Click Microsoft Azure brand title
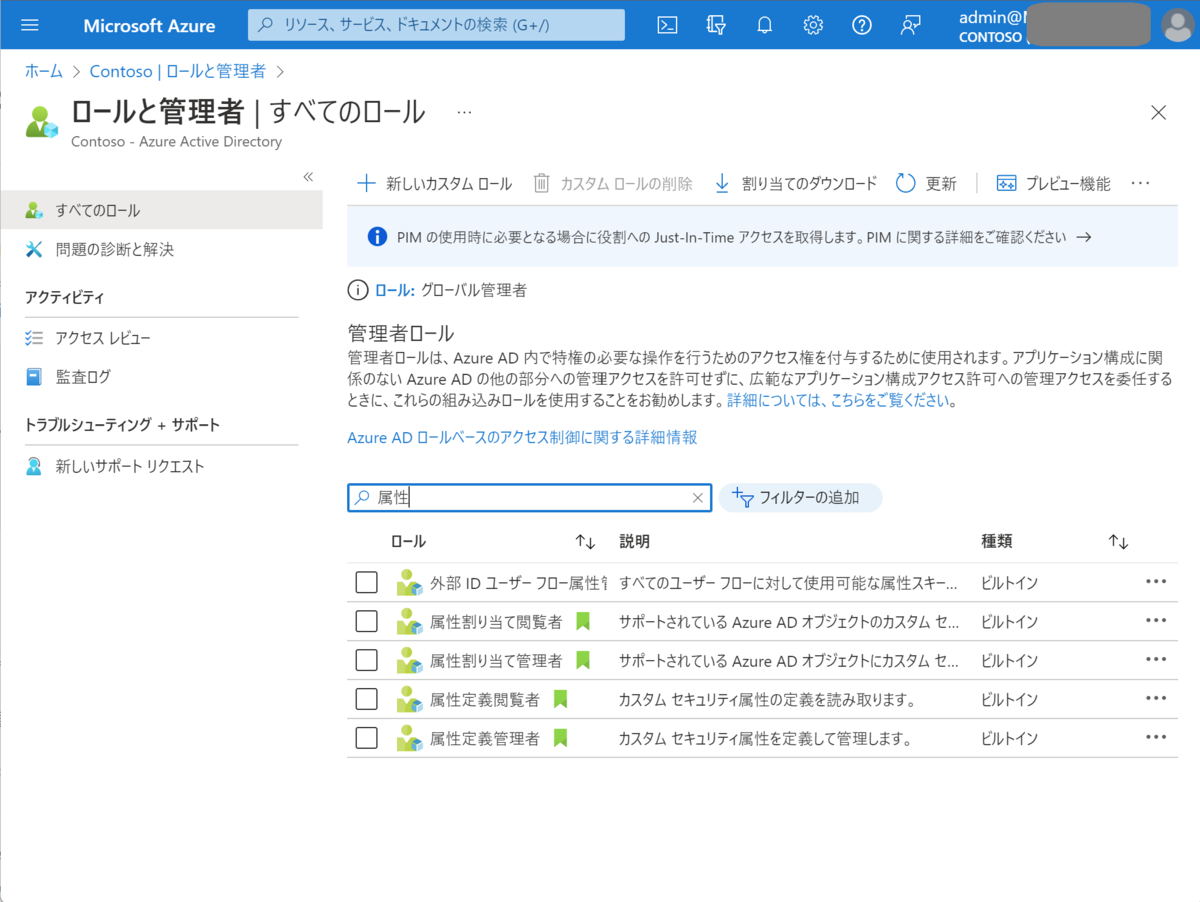This screenshot has height=902, width=1200. pos(149,25)
